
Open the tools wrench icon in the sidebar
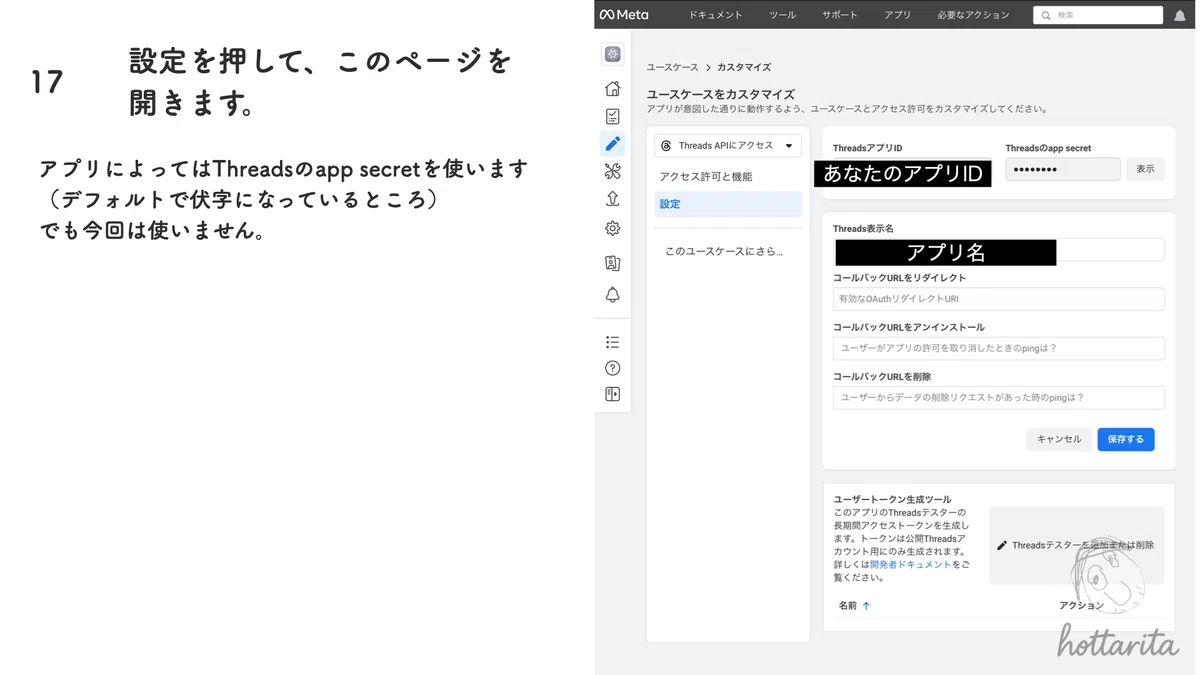point(613,172)
